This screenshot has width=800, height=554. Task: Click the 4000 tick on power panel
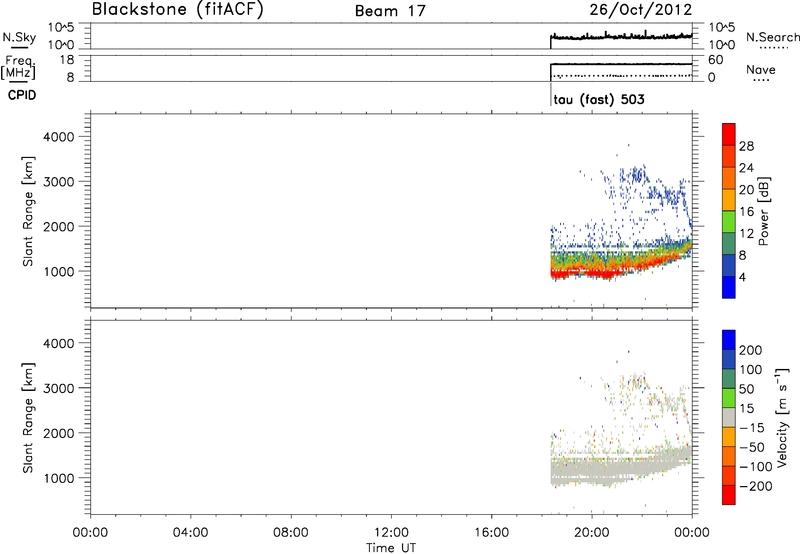click(59, 137)
